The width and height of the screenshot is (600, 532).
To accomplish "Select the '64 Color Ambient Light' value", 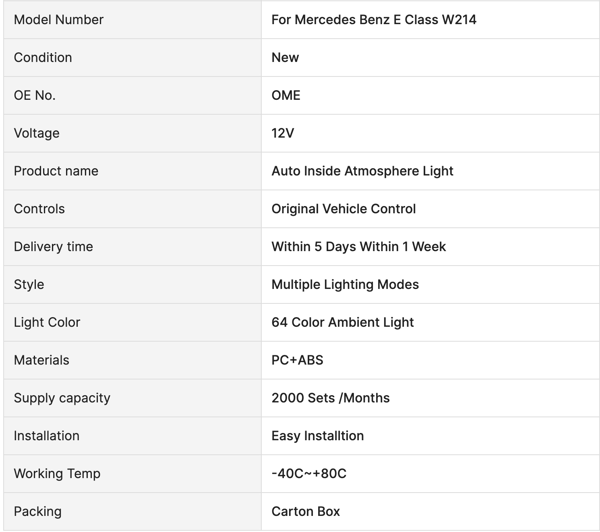I will [x=342, y=322].
